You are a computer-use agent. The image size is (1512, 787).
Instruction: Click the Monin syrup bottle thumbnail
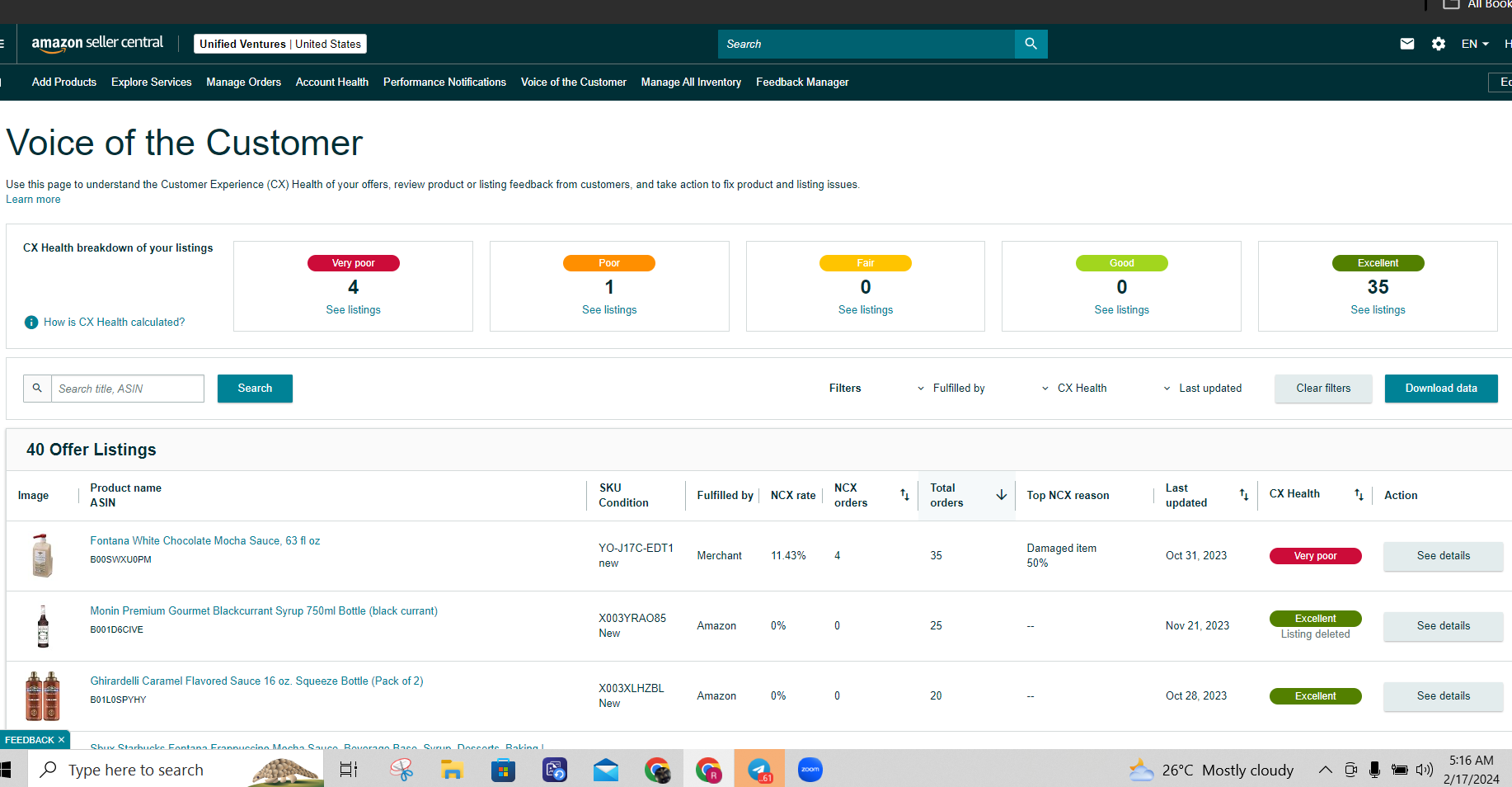coord(43,626)
